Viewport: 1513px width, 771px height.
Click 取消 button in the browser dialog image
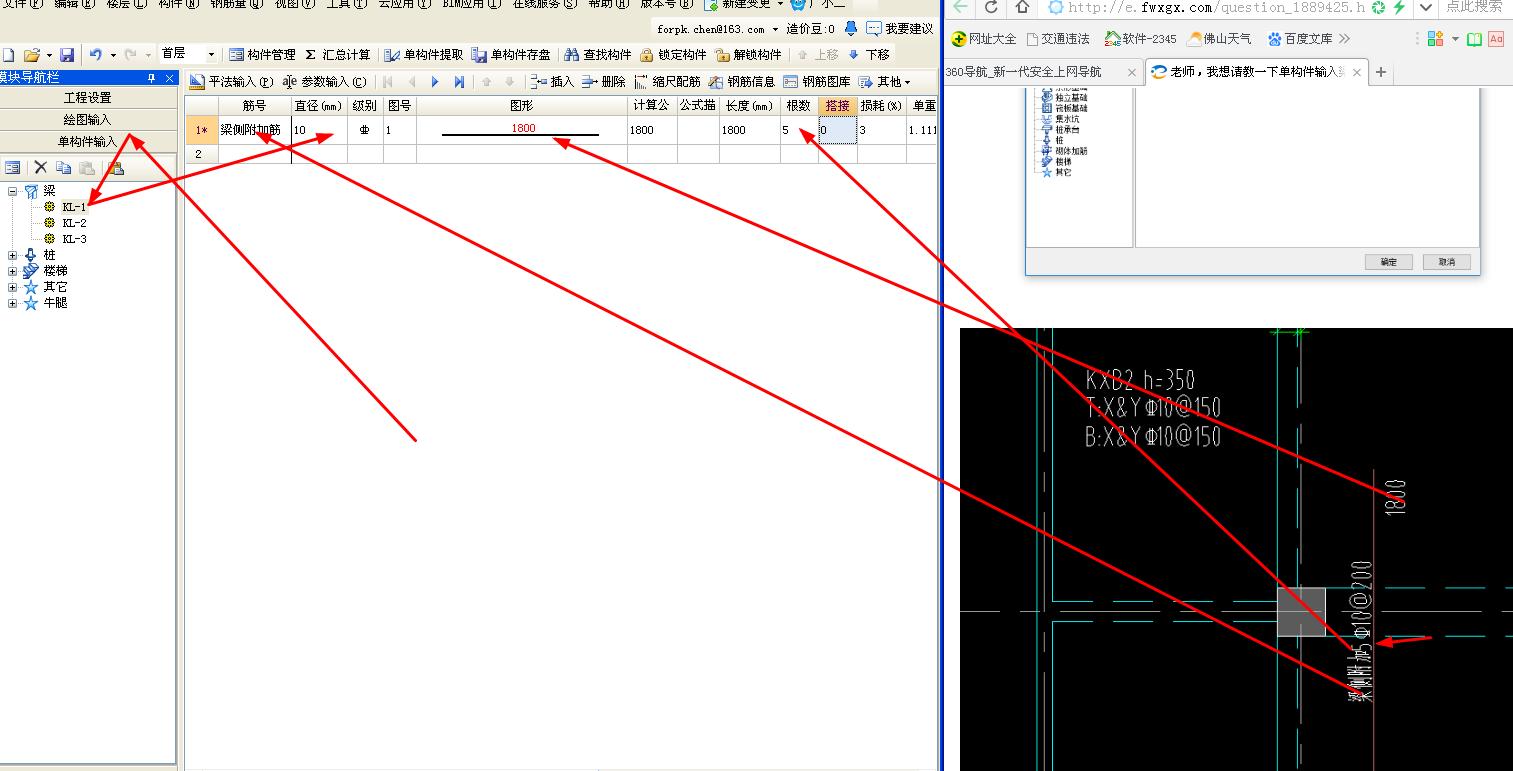(1446, 261)
